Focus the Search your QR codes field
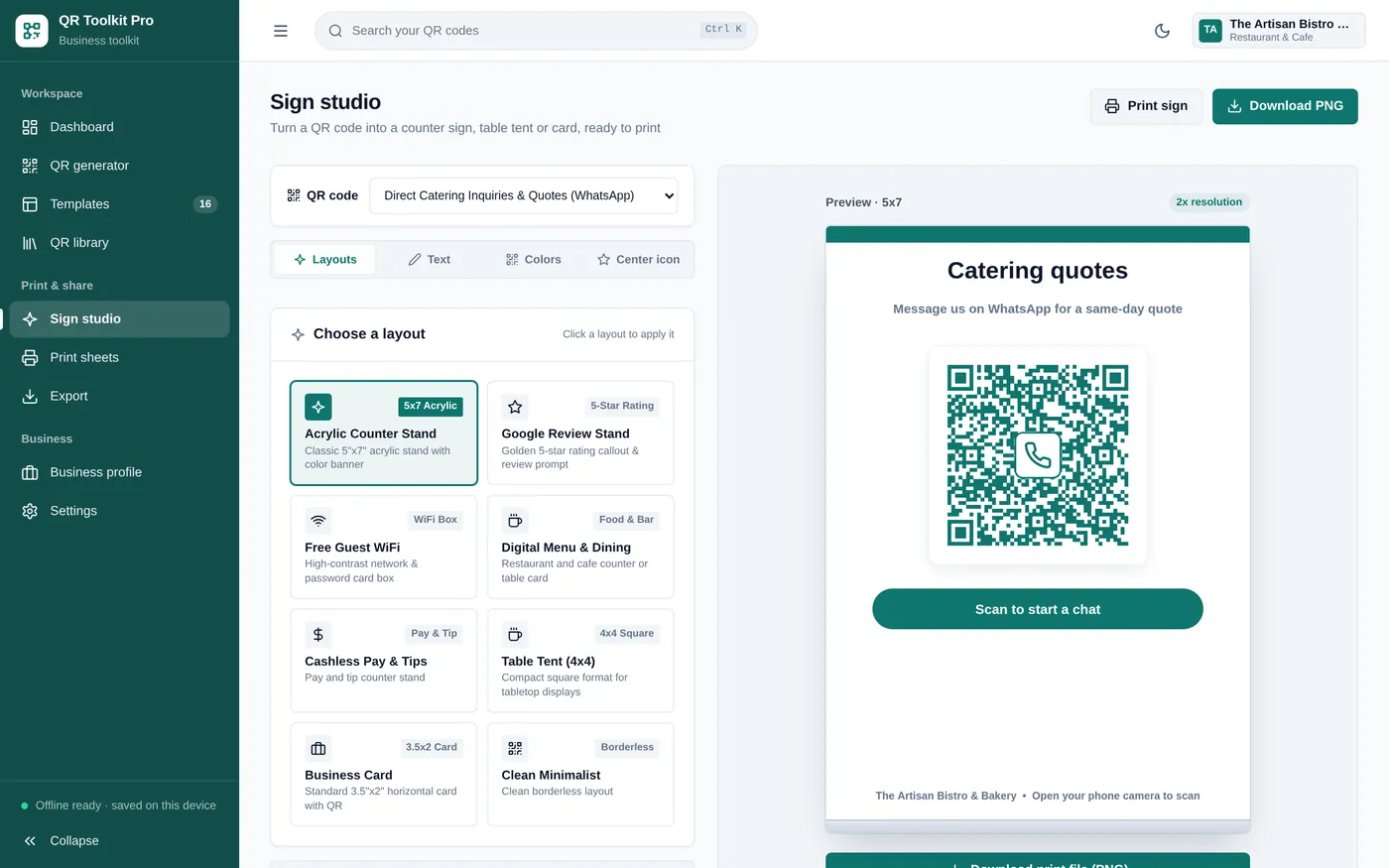1389x868 pixels. [536, 31]
